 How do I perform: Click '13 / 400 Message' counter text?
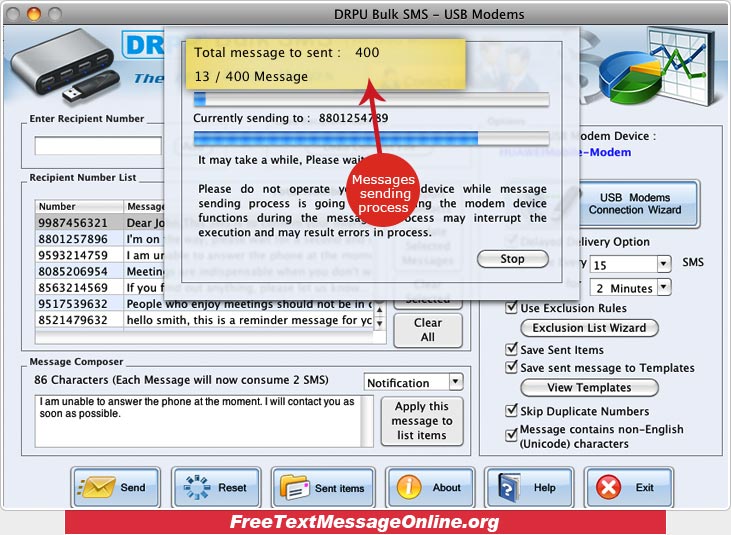coord(251,76)
